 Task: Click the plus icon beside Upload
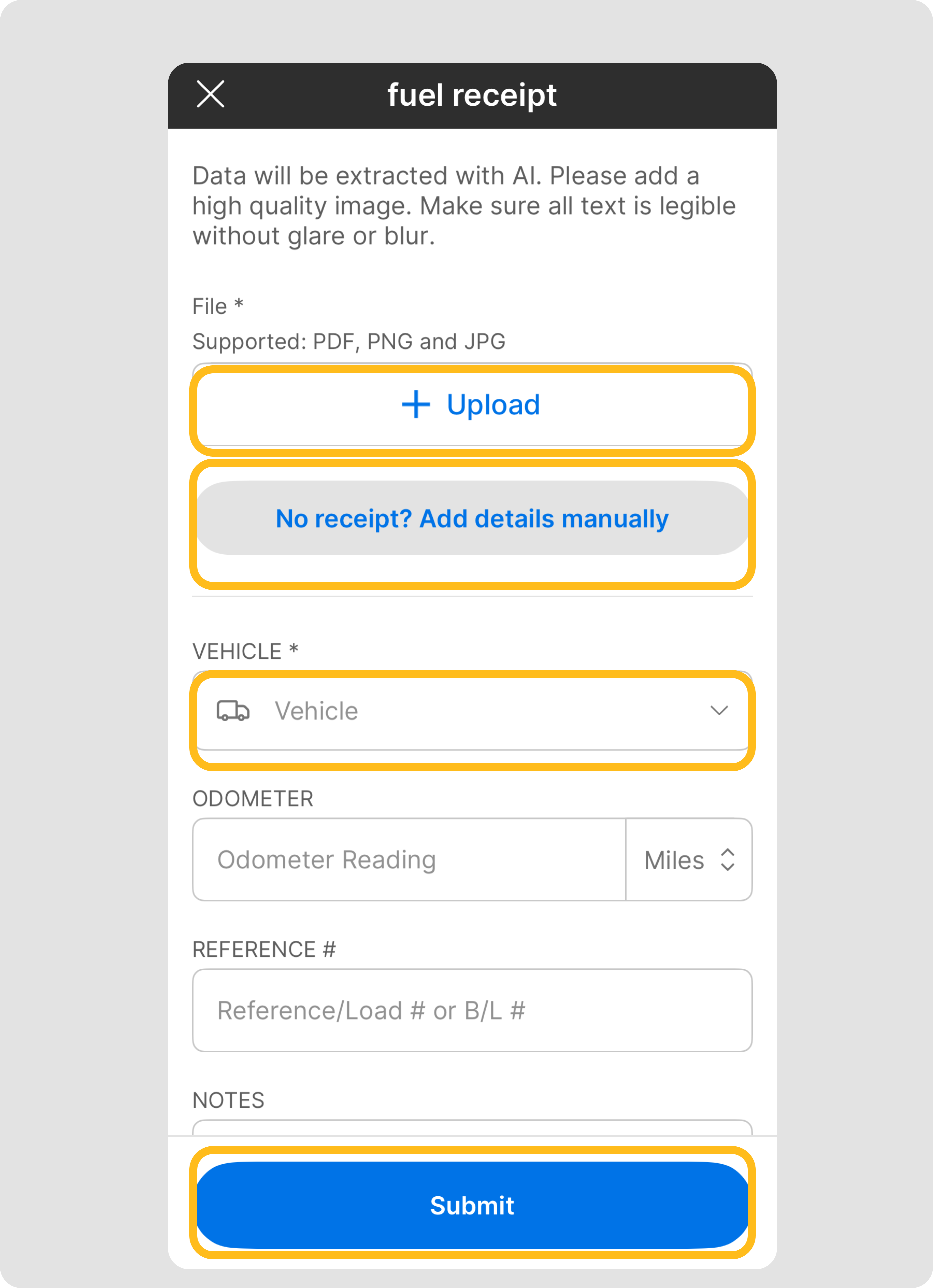tap(416, 404)
